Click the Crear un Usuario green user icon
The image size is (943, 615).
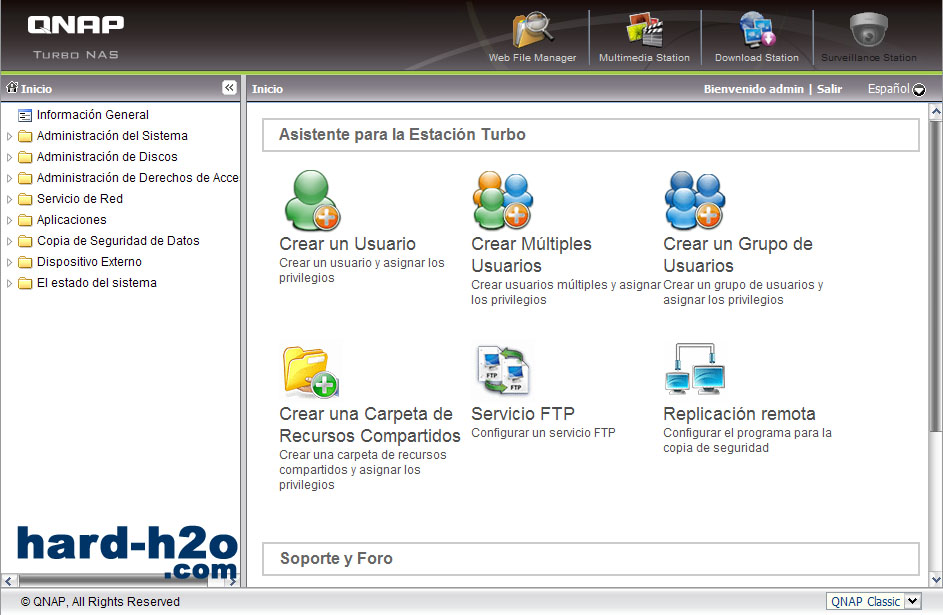click(x=312, y=200)
